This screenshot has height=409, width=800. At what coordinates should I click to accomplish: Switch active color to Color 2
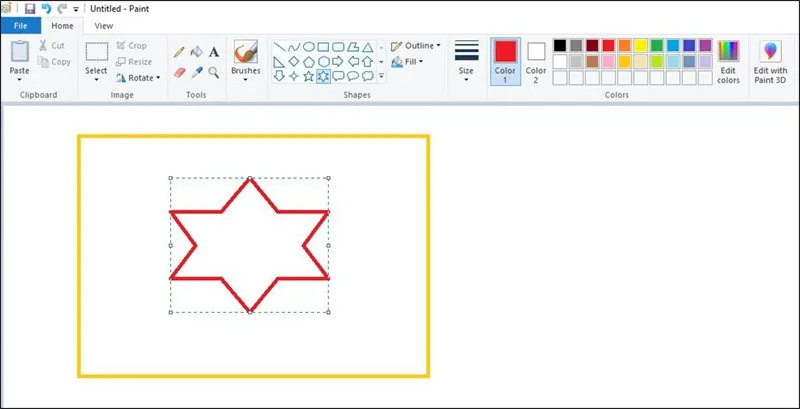[x=536, y=58]
